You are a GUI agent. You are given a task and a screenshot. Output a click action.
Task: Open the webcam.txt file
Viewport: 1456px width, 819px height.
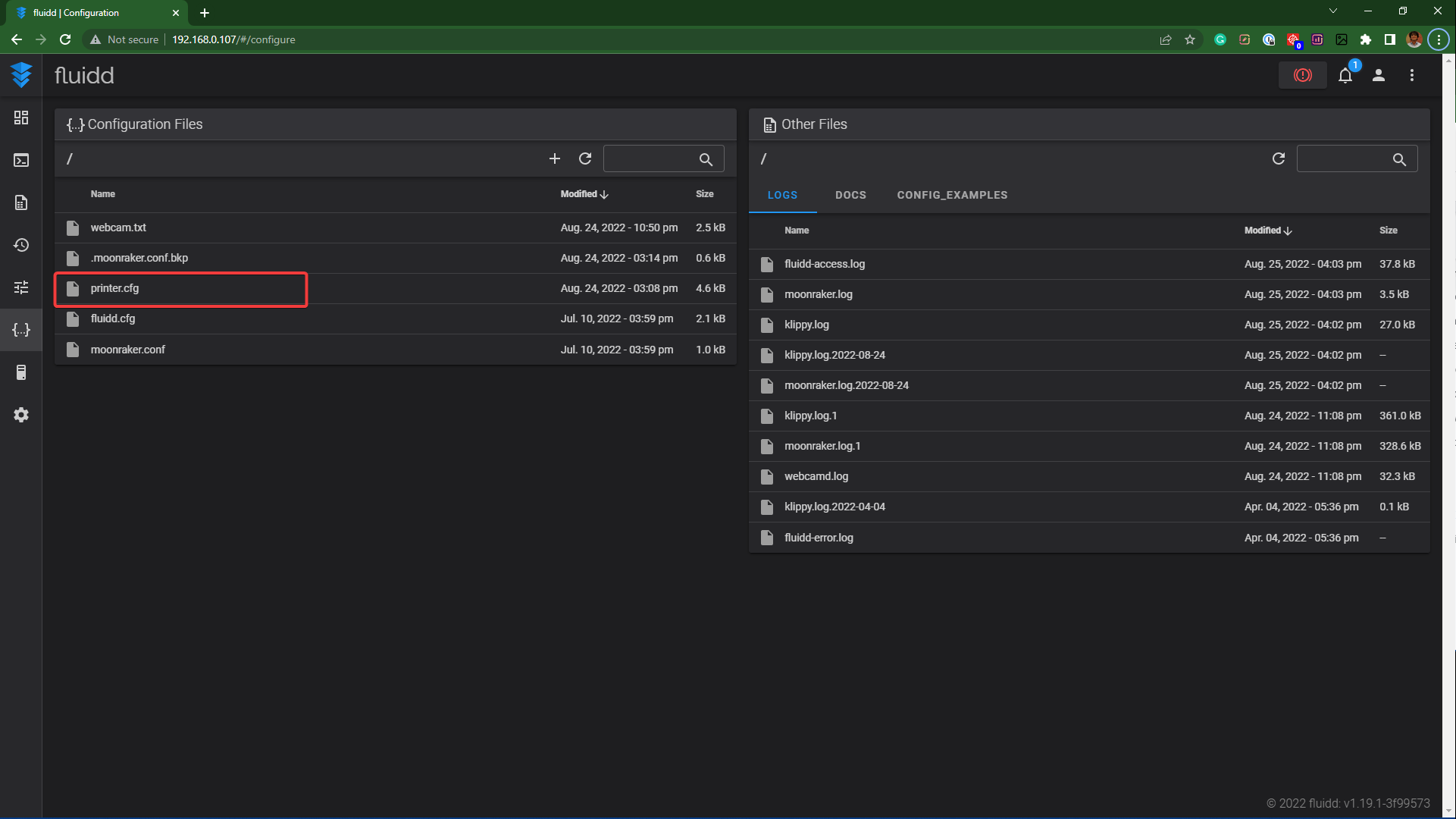(396, 227)
